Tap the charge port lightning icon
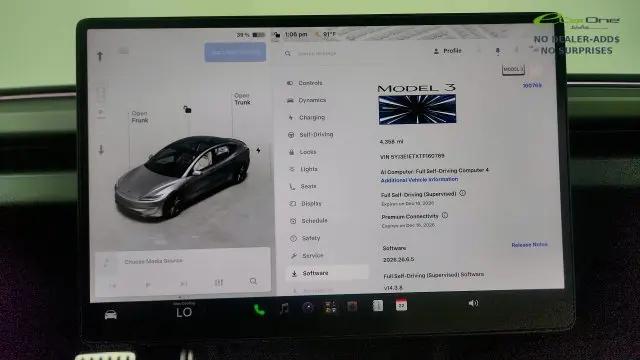This screenshot has height=360, width=640. tap(258, 151)
